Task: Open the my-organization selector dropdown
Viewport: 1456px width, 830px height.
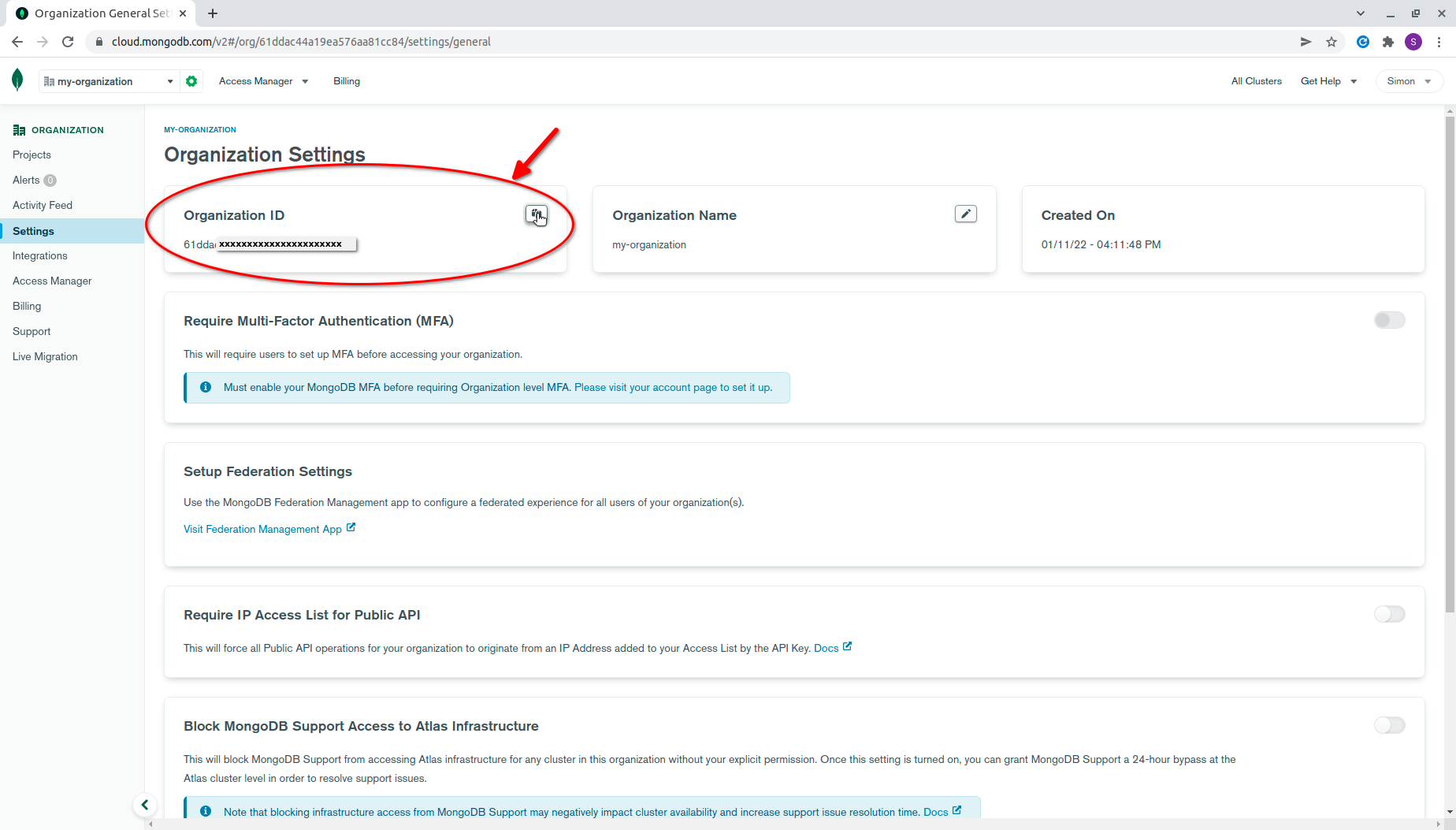Action: tap(109, 81)
